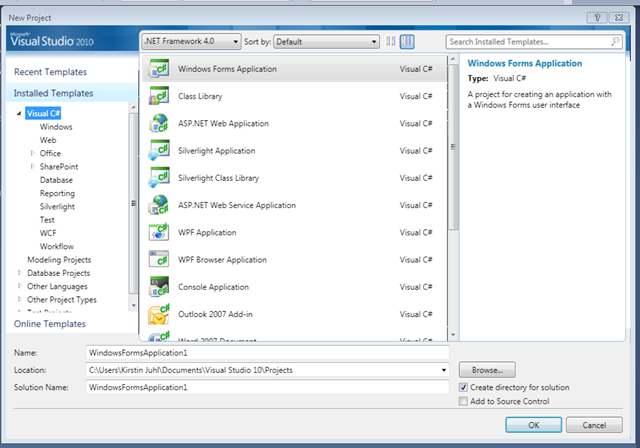Select the Database tree item

(x=56, y=180)
